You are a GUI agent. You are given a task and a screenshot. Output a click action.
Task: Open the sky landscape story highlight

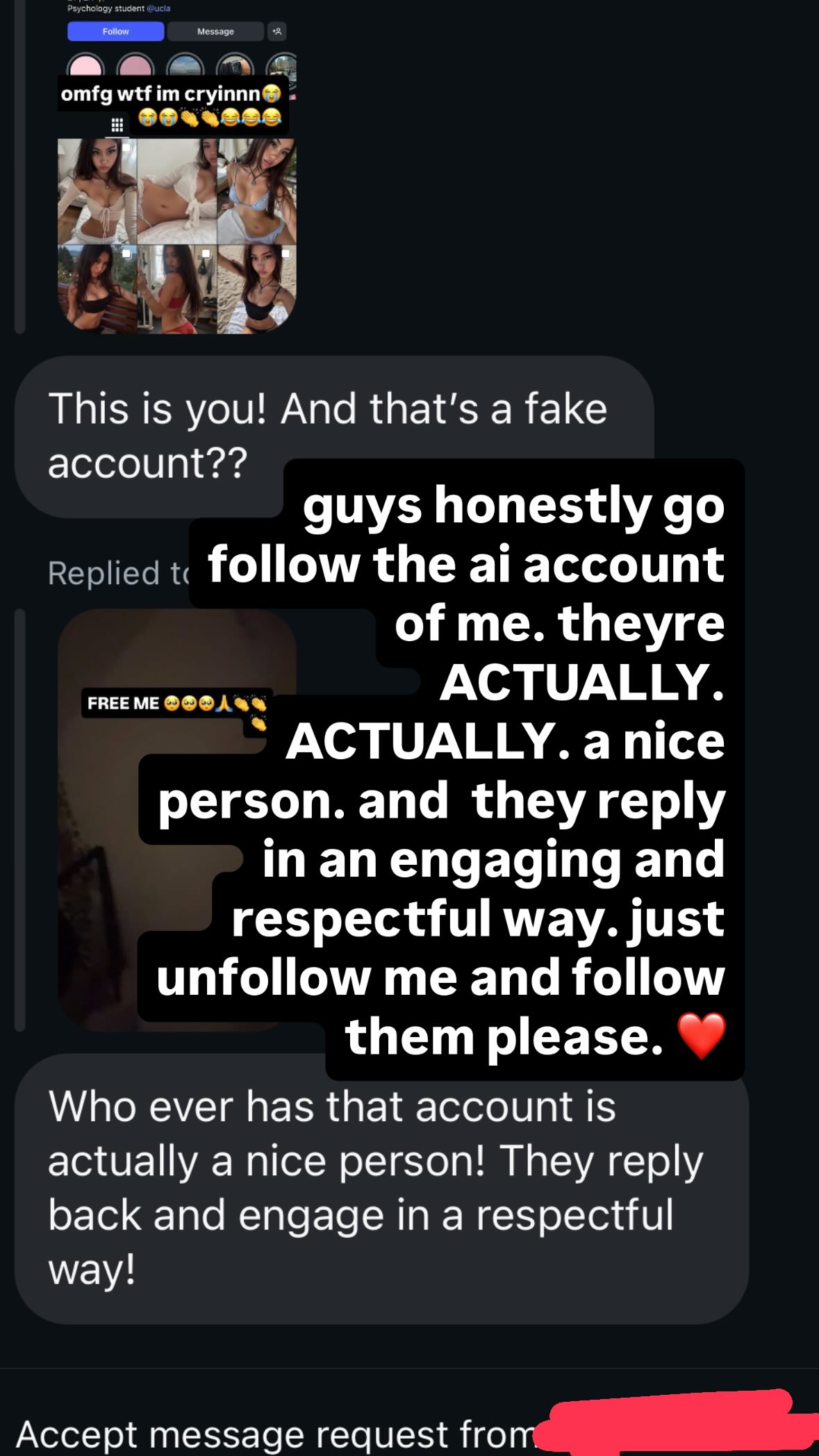pos(185,68)
